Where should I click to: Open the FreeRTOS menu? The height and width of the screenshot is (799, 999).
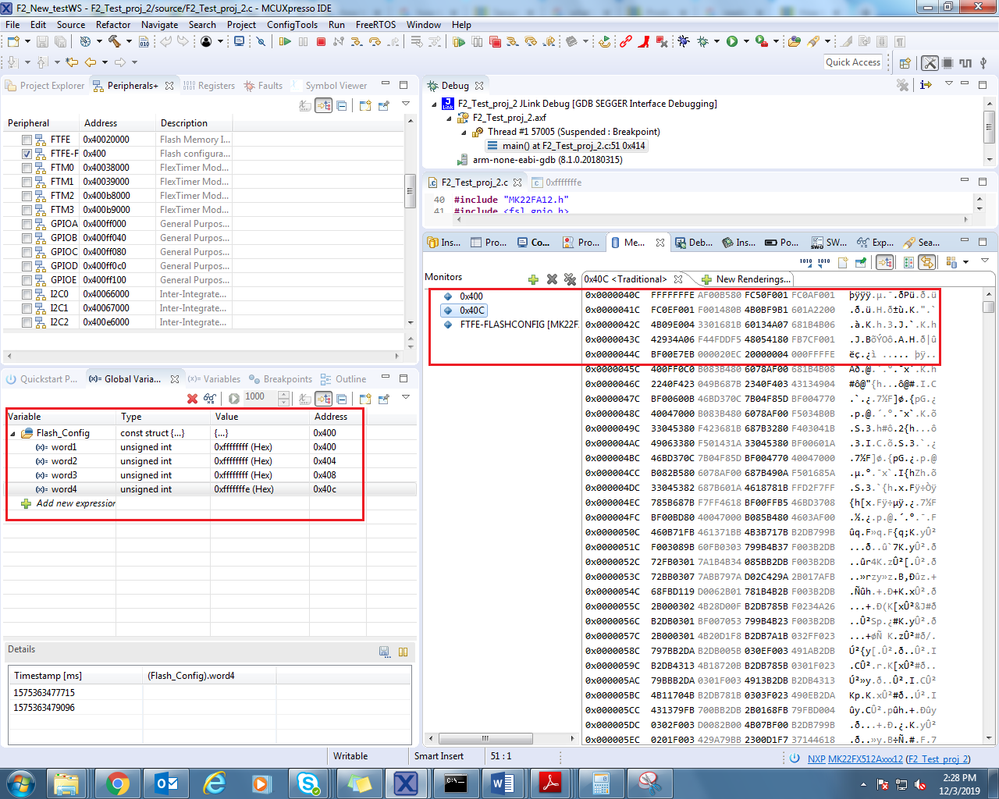click(x=375, y=25)
